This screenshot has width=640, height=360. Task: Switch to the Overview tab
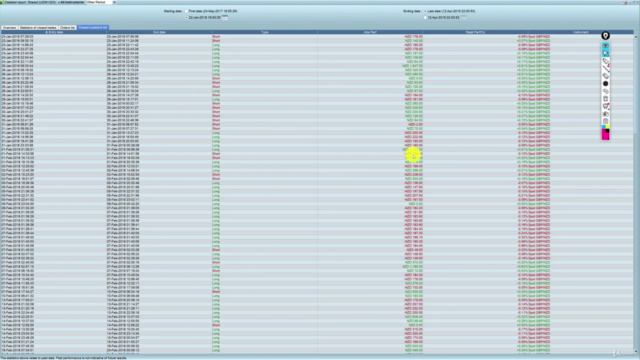point(9,27)
